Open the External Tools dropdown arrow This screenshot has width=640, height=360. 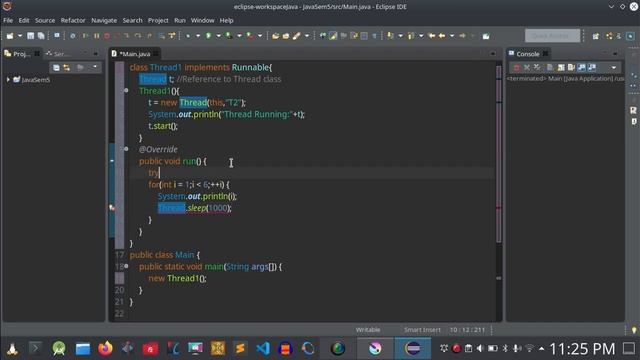tap(260, 36)
